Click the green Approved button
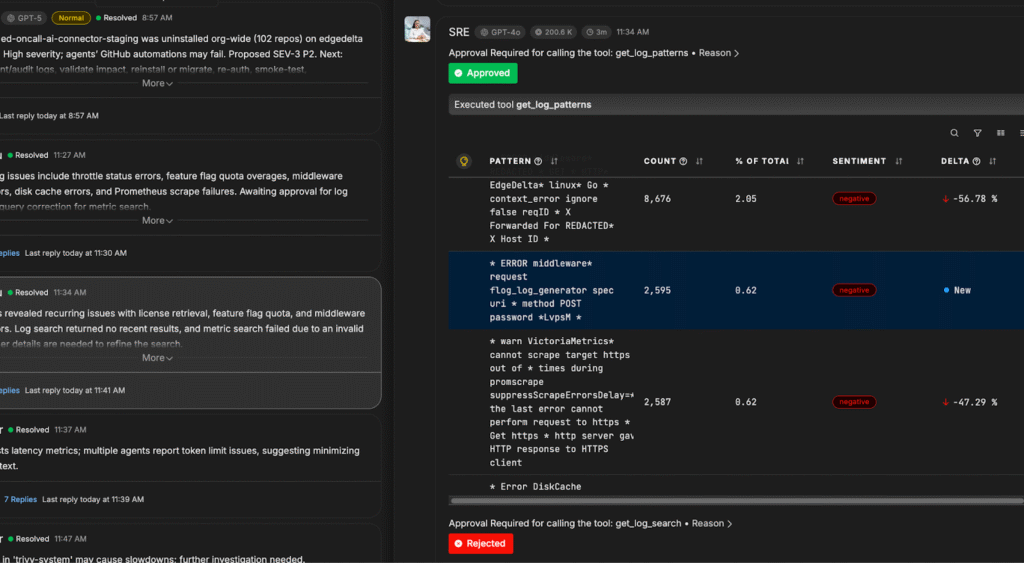Image resolution: width=1024 pixels, height=563 pixels. (483, 73)
